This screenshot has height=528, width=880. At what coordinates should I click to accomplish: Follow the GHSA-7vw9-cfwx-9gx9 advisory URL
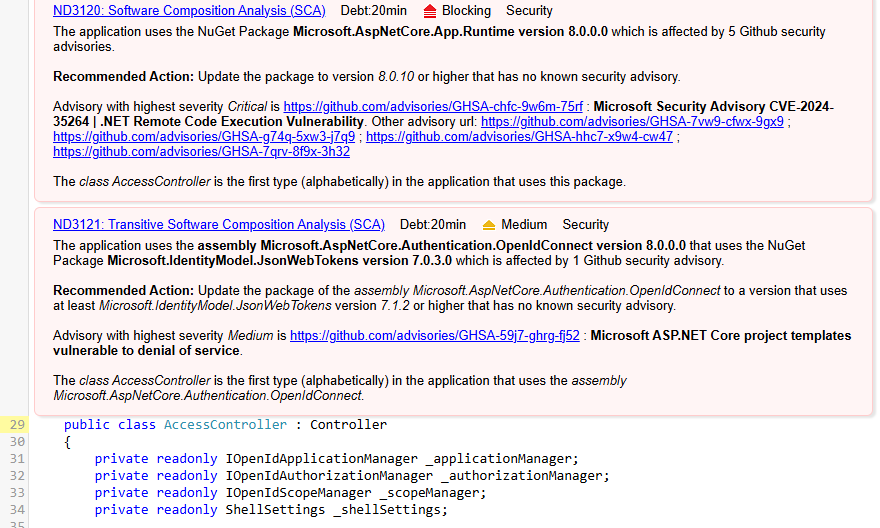click(632, 121)
